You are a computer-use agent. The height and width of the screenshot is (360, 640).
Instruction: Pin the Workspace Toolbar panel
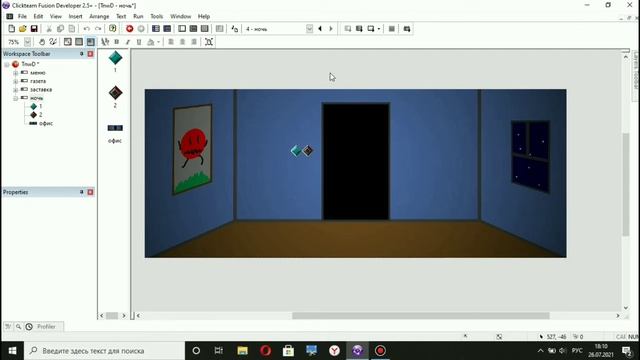pos(82,53)
